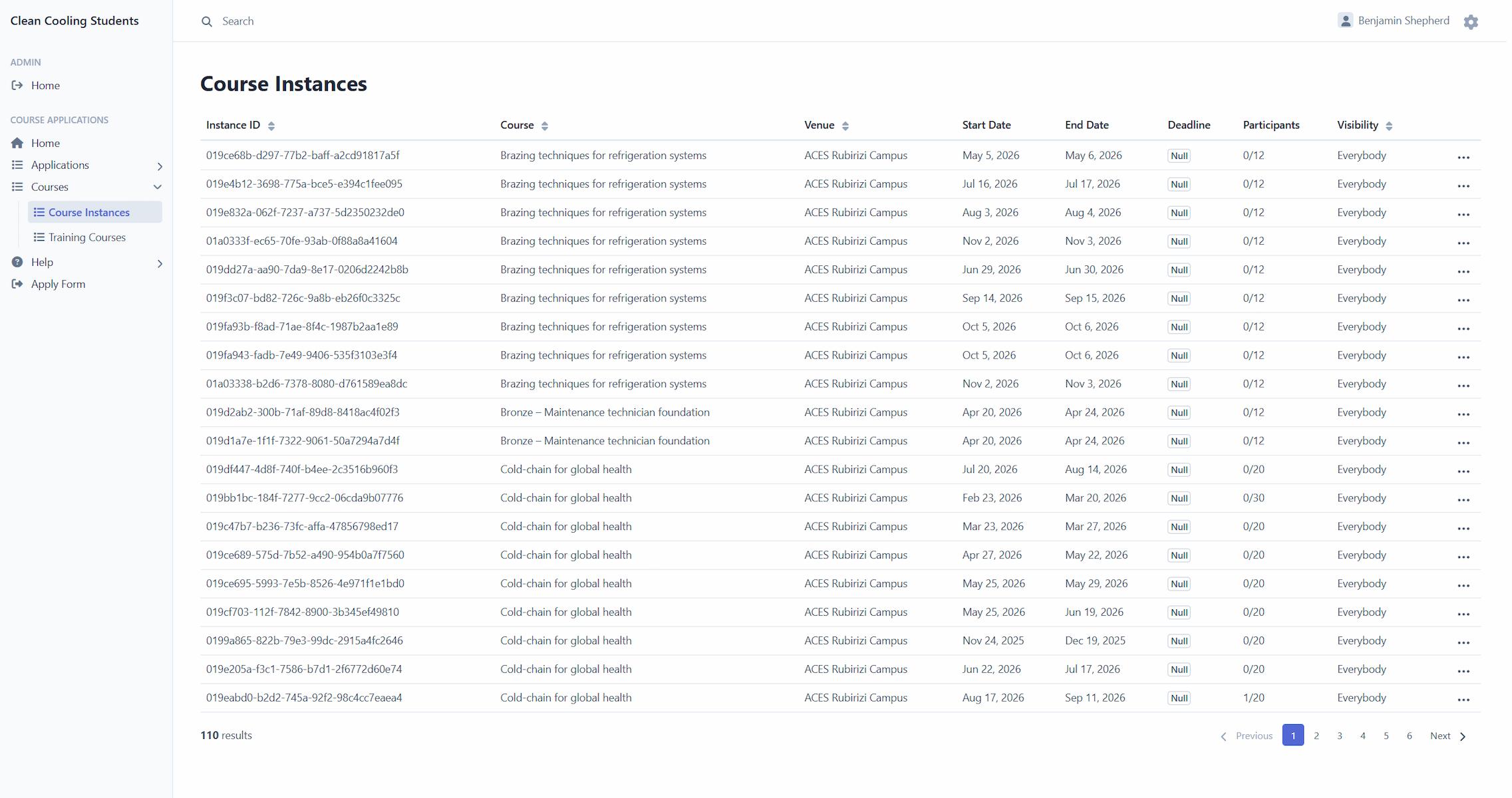The height and width of the screenshot is (798, 1512).
Task: Open actions menu for instance 019bb1bc-184f-7277-9cc2-06cda9b07776
Action: tap(1463, 499)
